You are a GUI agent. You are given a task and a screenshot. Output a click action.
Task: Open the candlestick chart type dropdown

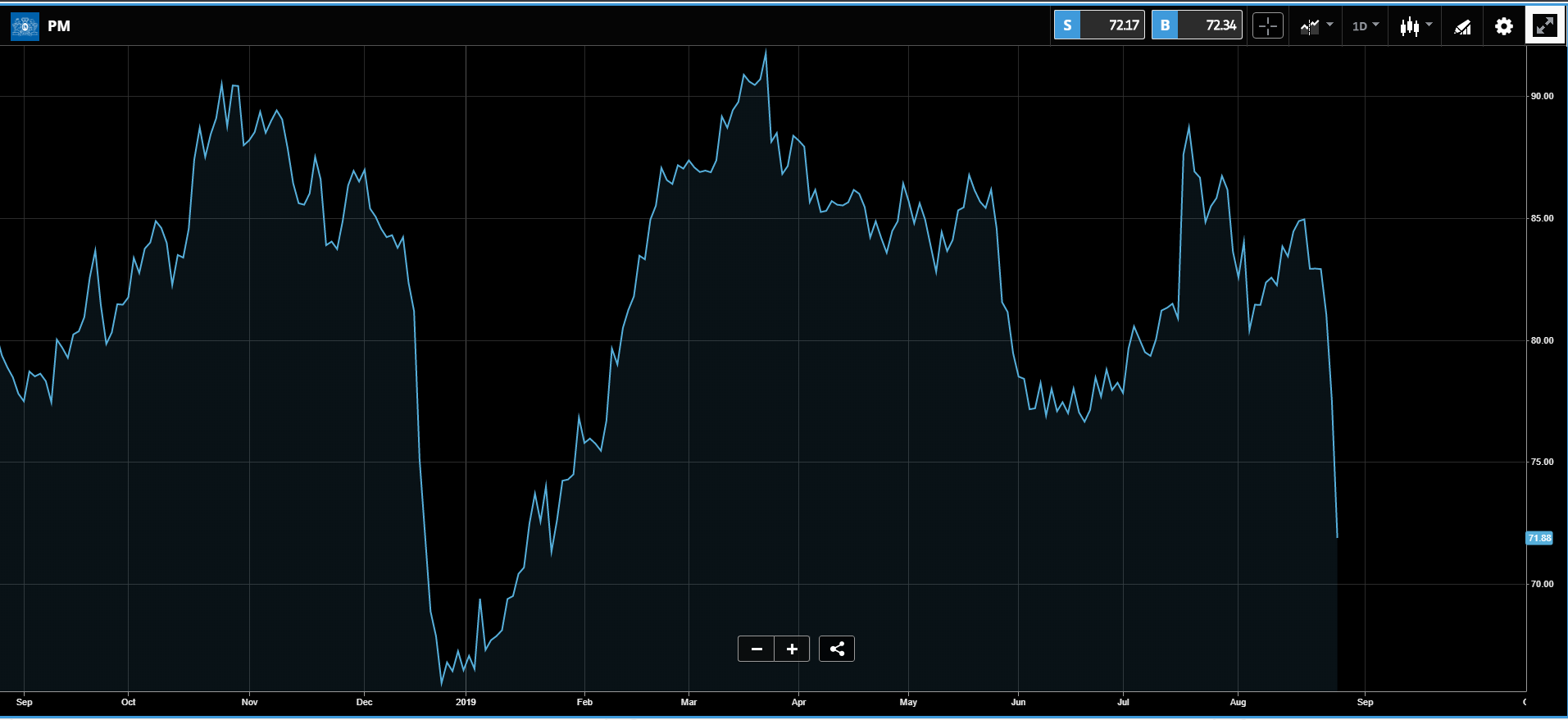[1416, 26]
